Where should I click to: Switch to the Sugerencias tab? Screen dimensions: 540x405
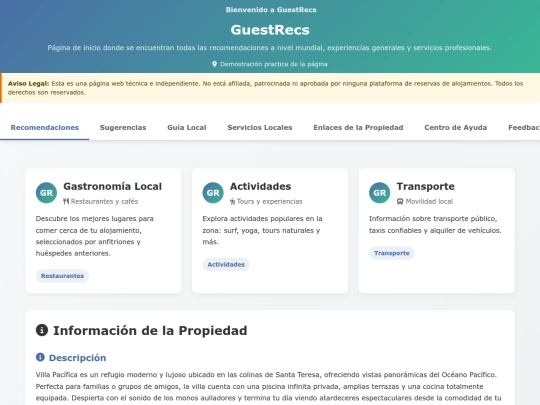[x=123, y=127]
